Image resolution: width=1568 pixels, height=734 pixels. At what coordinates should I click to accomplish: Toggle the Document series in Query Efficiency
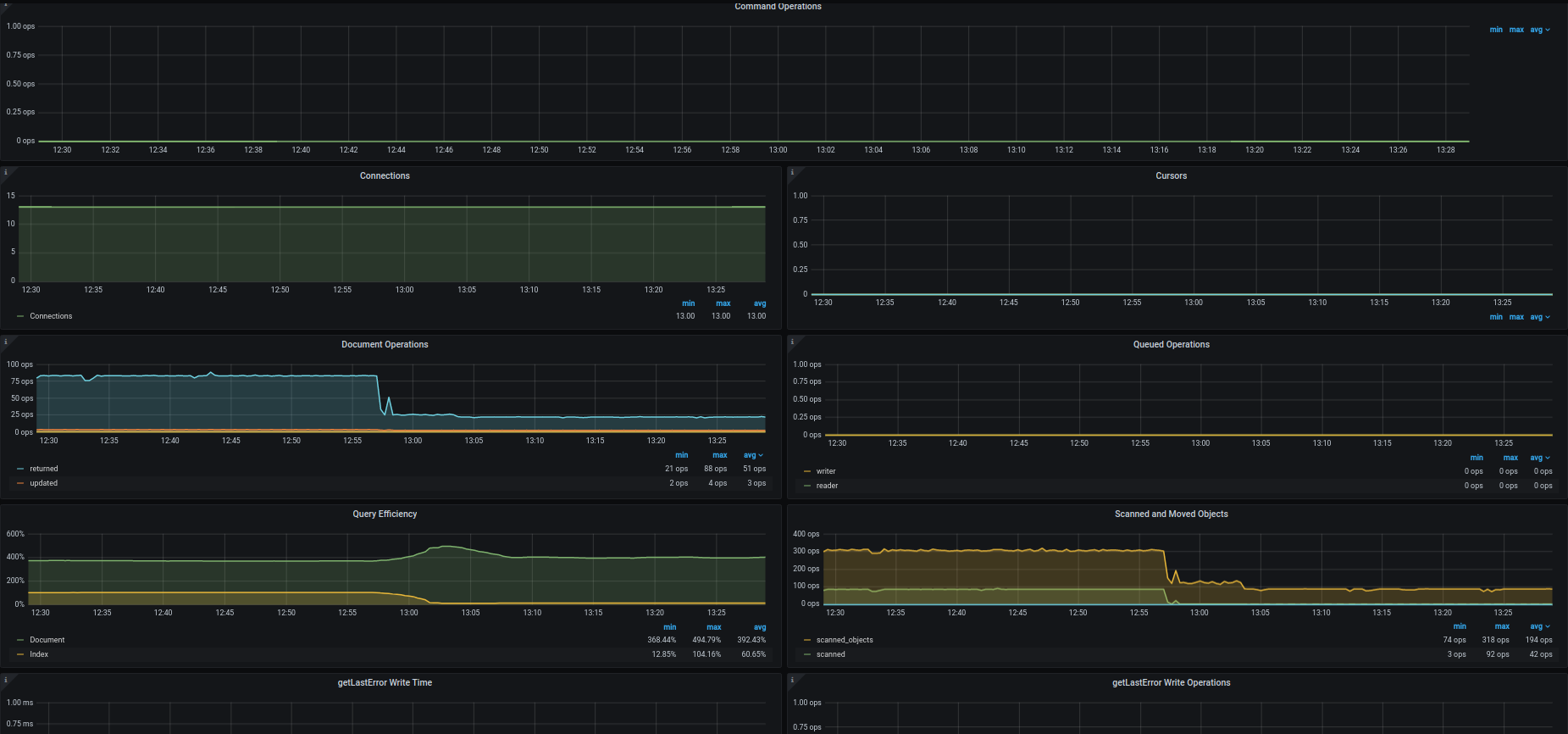pos(47,640)
